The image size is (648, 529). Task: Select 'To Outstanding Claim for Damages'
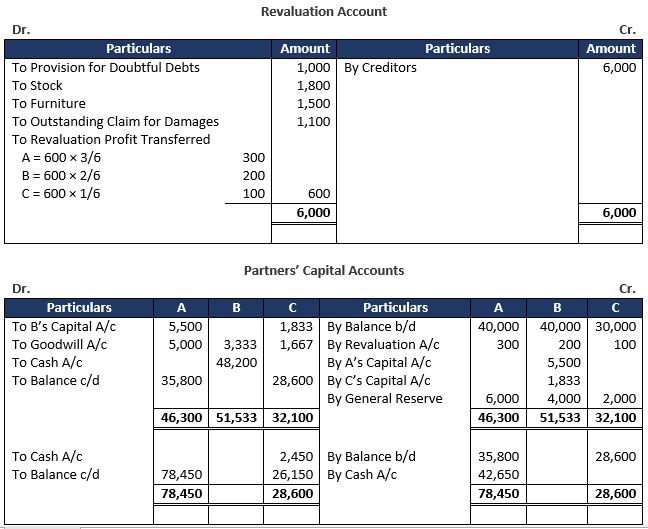coord(115,122)
